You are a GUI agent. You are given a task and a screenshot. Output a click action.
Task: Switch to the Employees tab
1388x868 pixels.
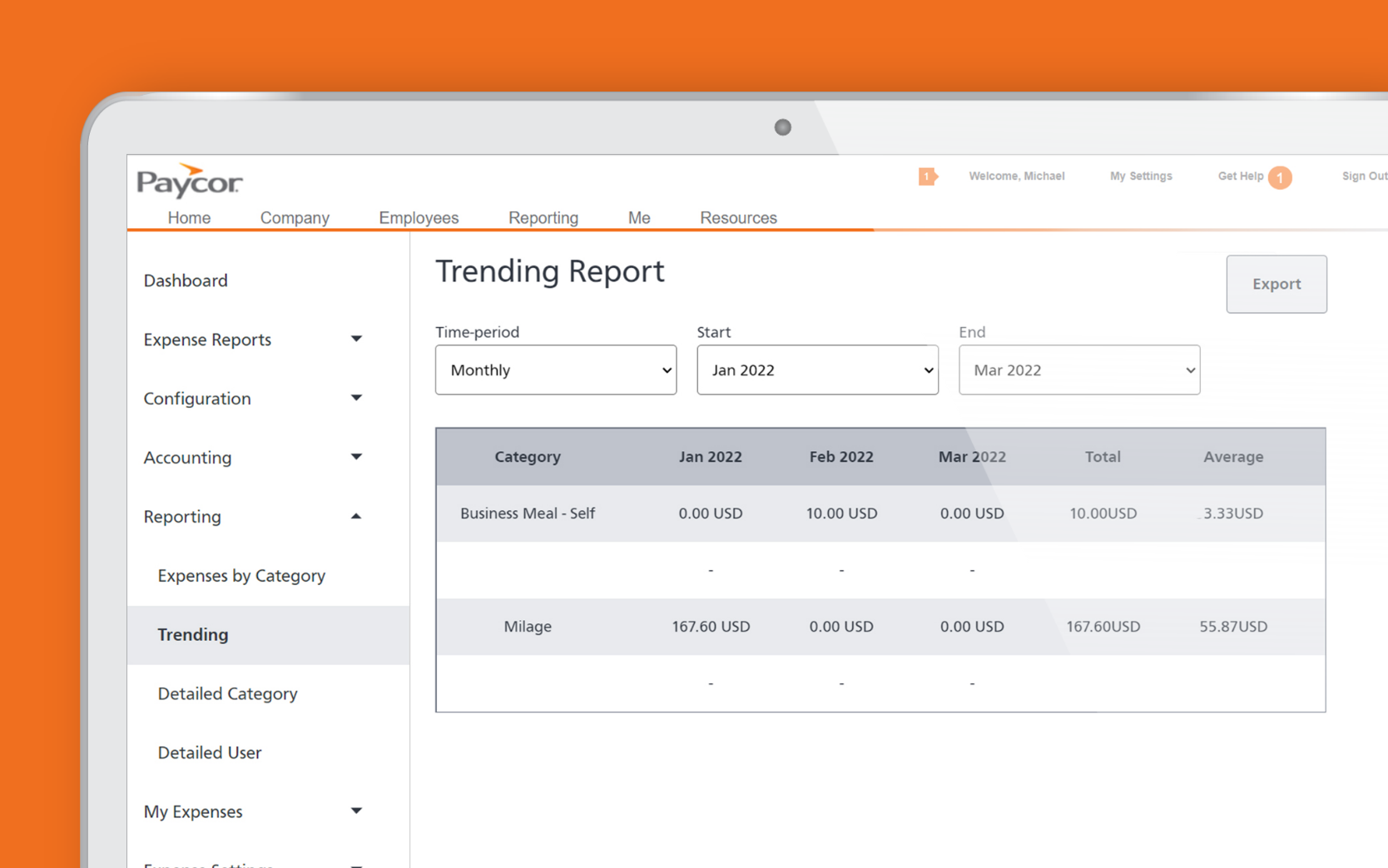[419, 217]
